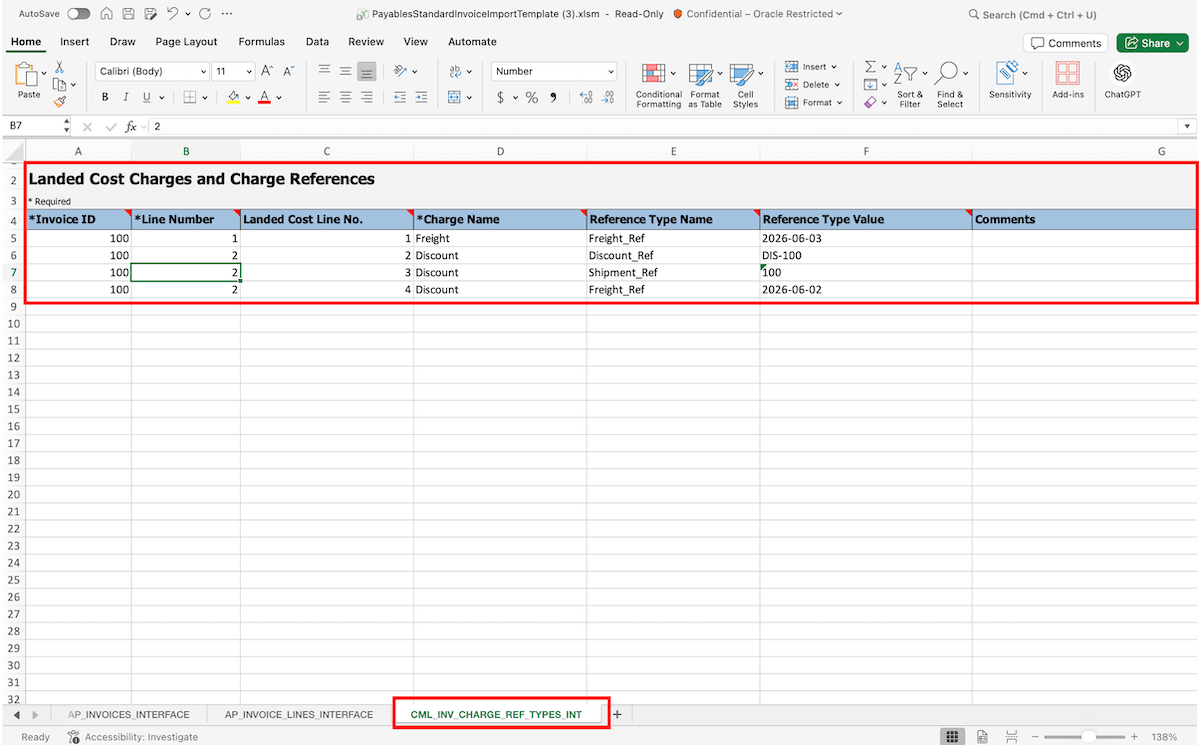Decrease font size icon
1200x745 pixels.
point(289,71)
